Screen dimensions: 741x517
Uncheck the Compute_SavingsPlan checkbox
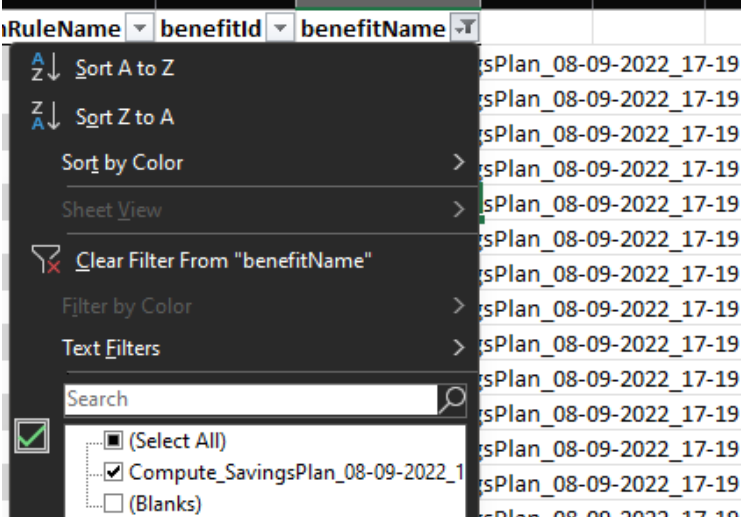[113, 472]
